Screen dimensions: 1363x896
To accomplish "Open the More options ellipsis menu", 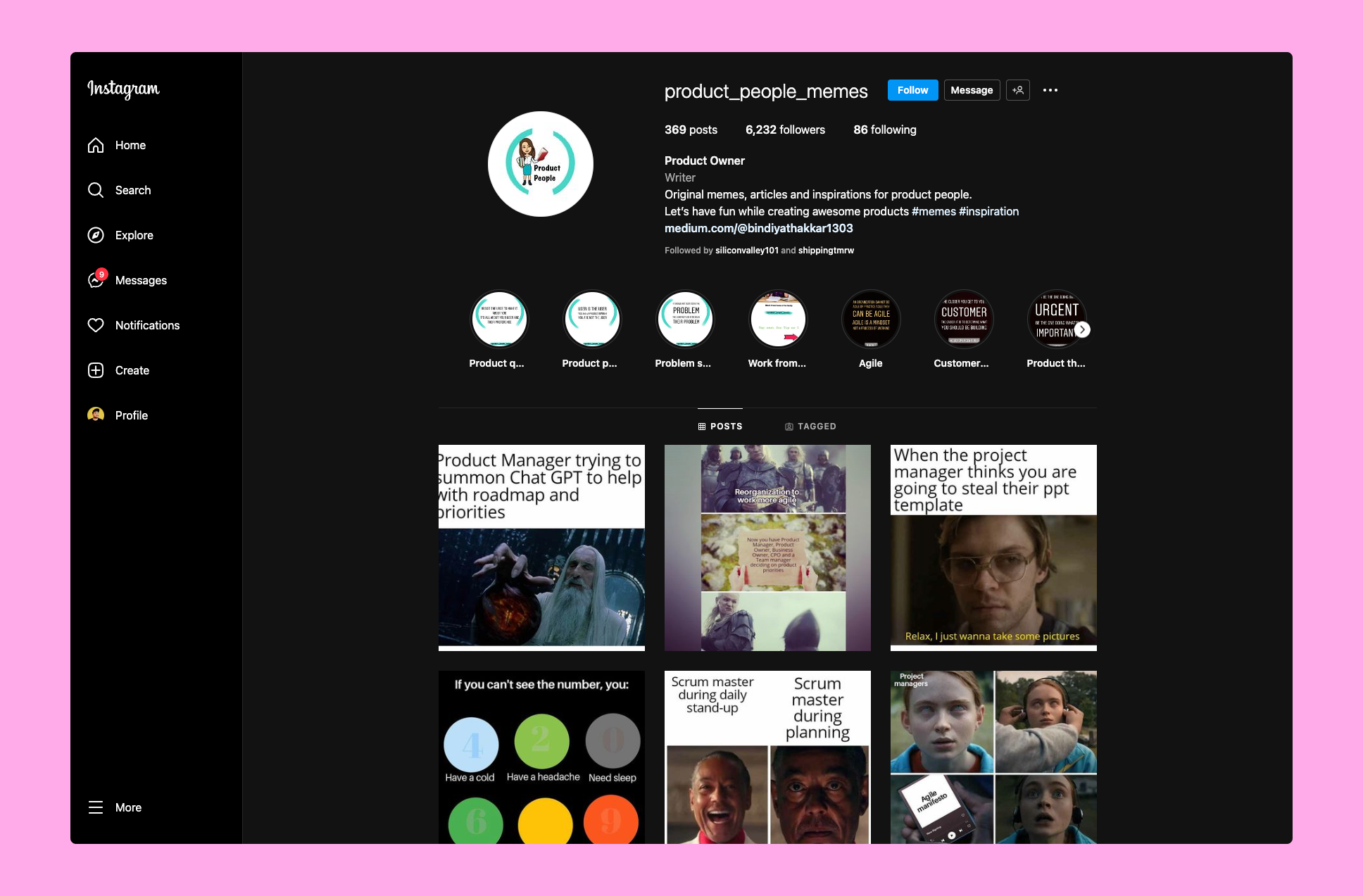I will [x=1050, y=90].
